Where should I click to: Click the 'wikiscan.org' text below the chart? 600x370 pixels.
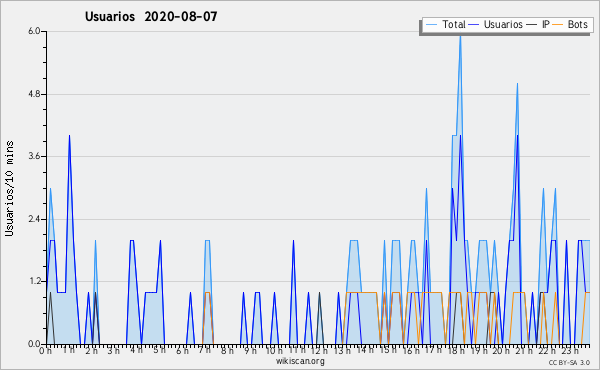click(300, 361)
